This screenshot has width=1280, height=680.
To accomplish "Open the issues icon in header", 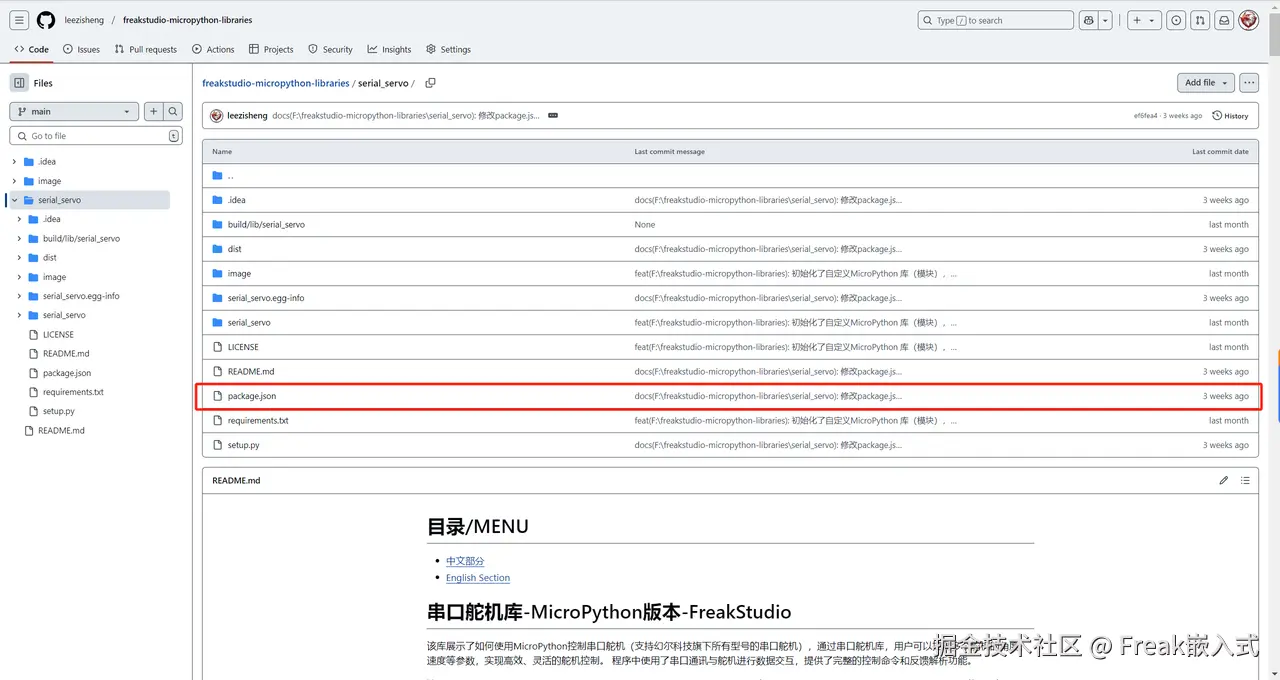I will 1175,20.
